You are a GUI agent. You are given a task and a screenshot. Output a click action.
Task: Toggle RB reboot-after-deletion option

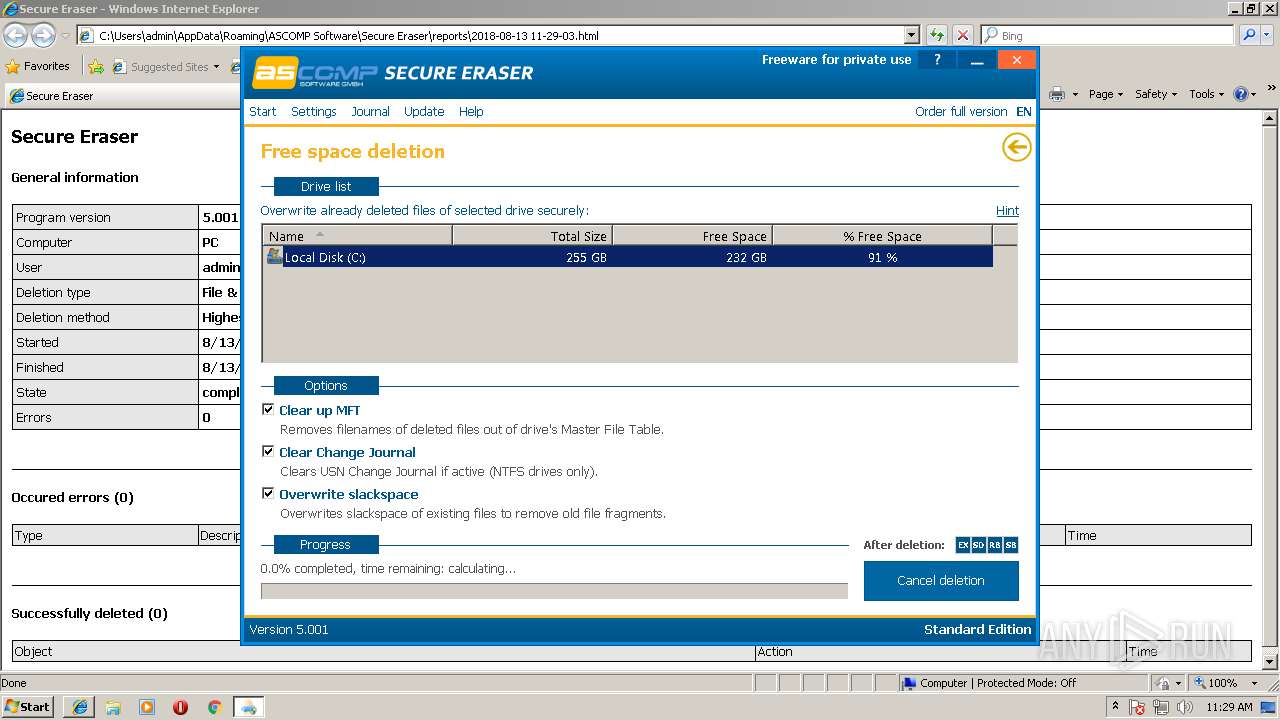coord(995,545)
